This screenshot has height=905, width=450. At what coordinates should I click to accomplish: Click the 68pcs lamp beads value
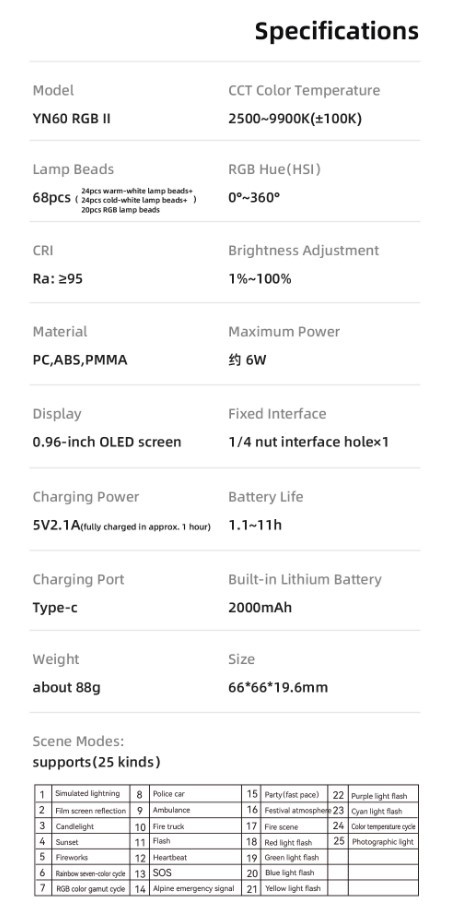pyautogui.click(x=51, y=198)
